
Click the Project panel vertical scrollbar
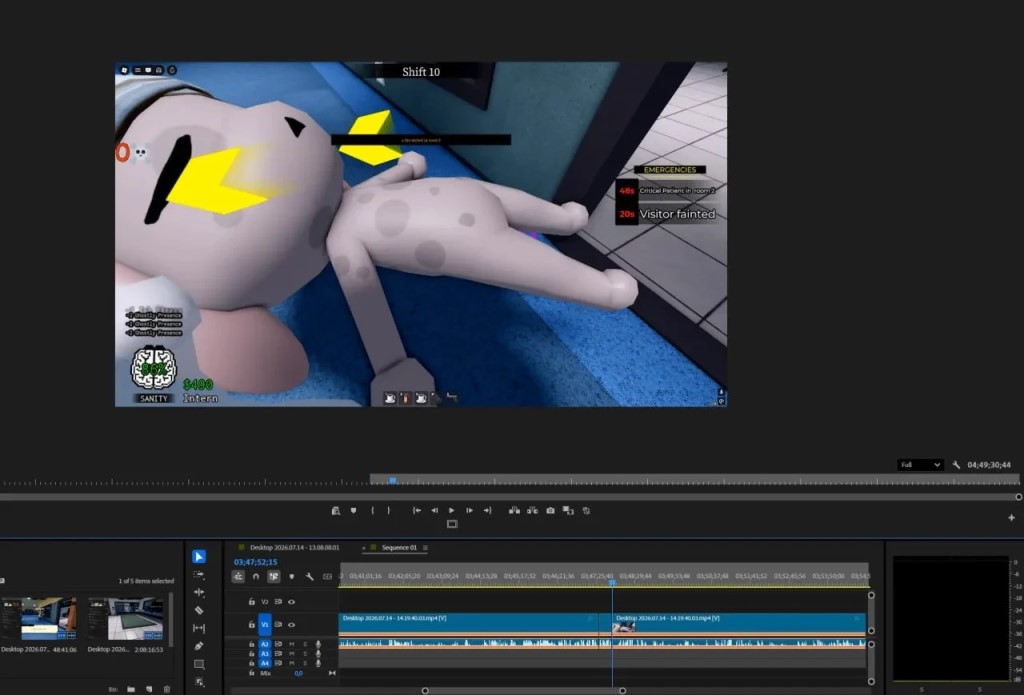(x=171, y=620)
